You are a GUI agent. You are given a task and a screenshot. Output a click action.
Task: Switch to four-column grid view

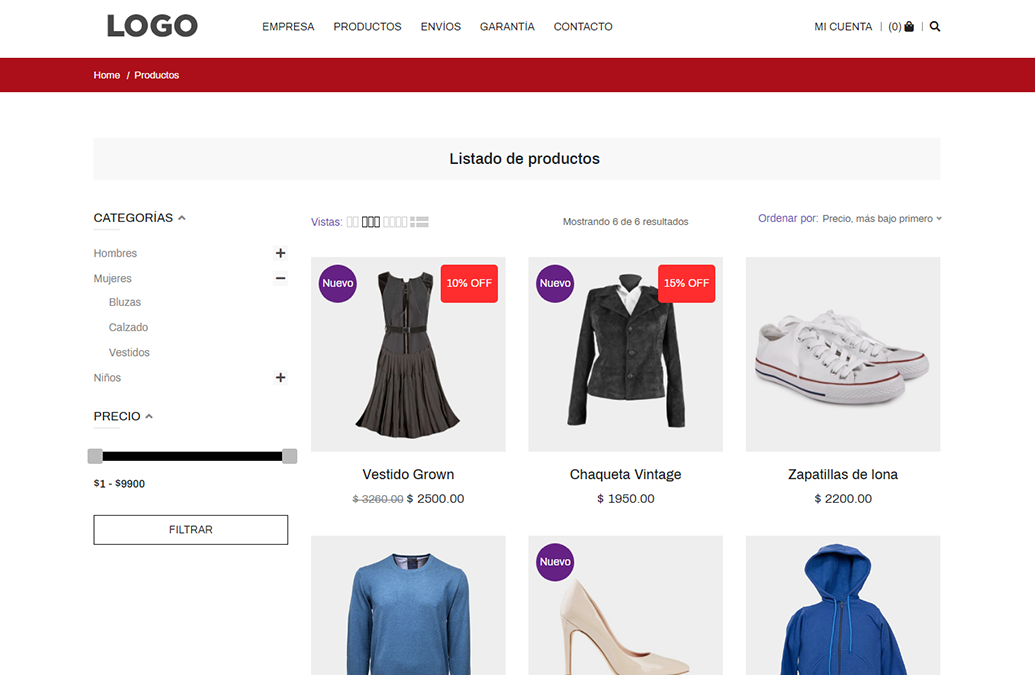coord(395,222)
